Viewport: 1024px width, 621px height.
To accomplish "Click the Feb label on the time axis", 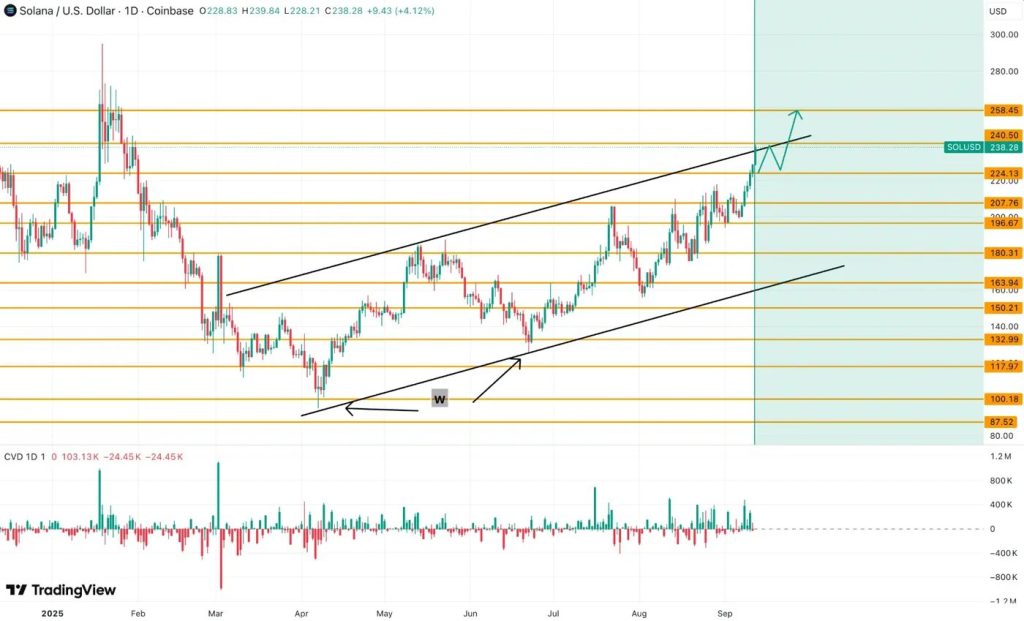I will (137, 613).
